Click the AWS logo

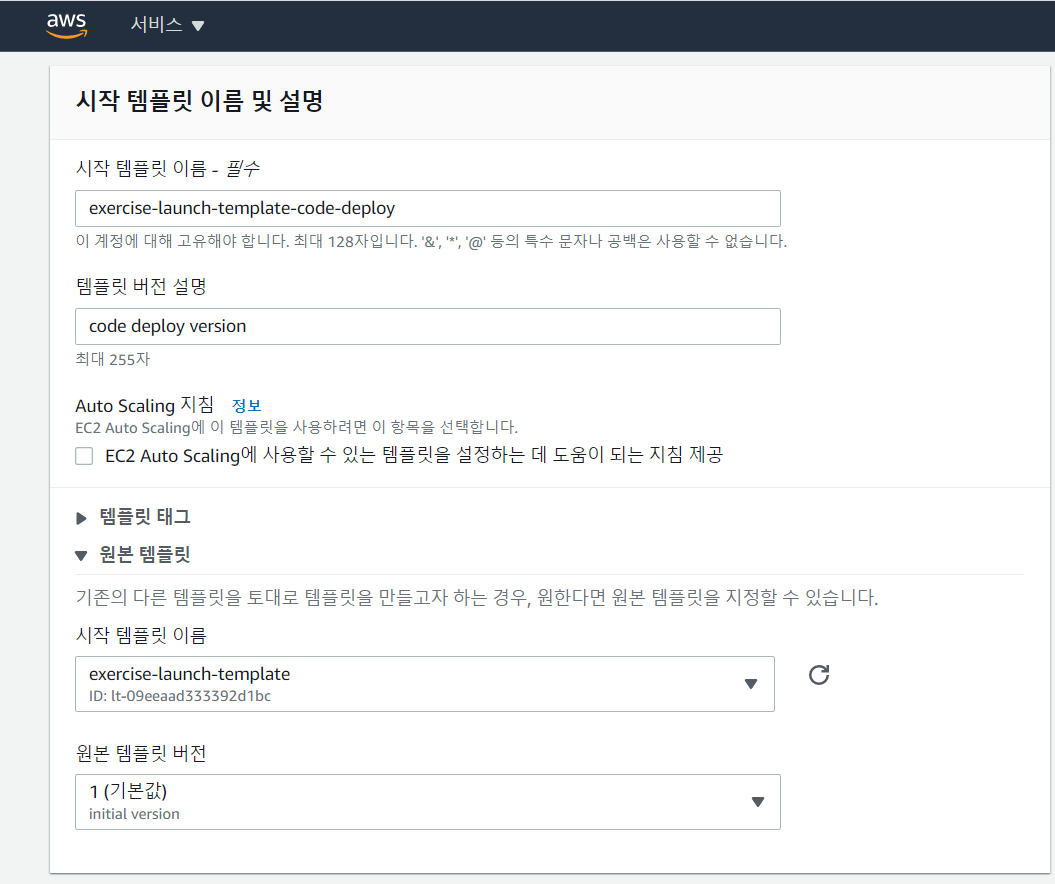(67, 26)
